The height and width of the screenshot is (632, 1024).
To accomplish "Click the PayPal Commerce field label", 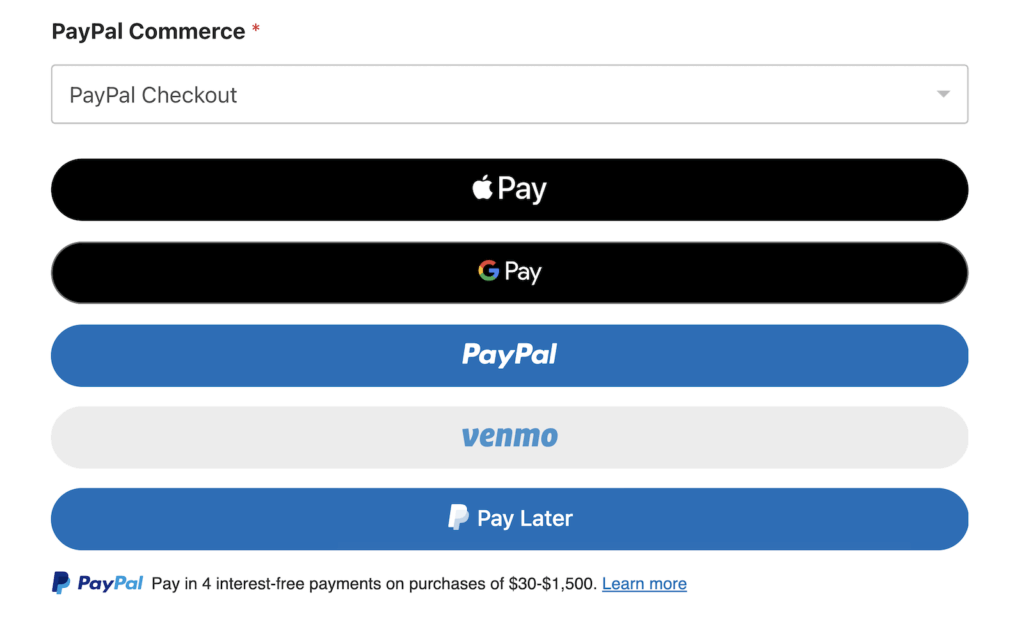I will click(x=148, y=31).
